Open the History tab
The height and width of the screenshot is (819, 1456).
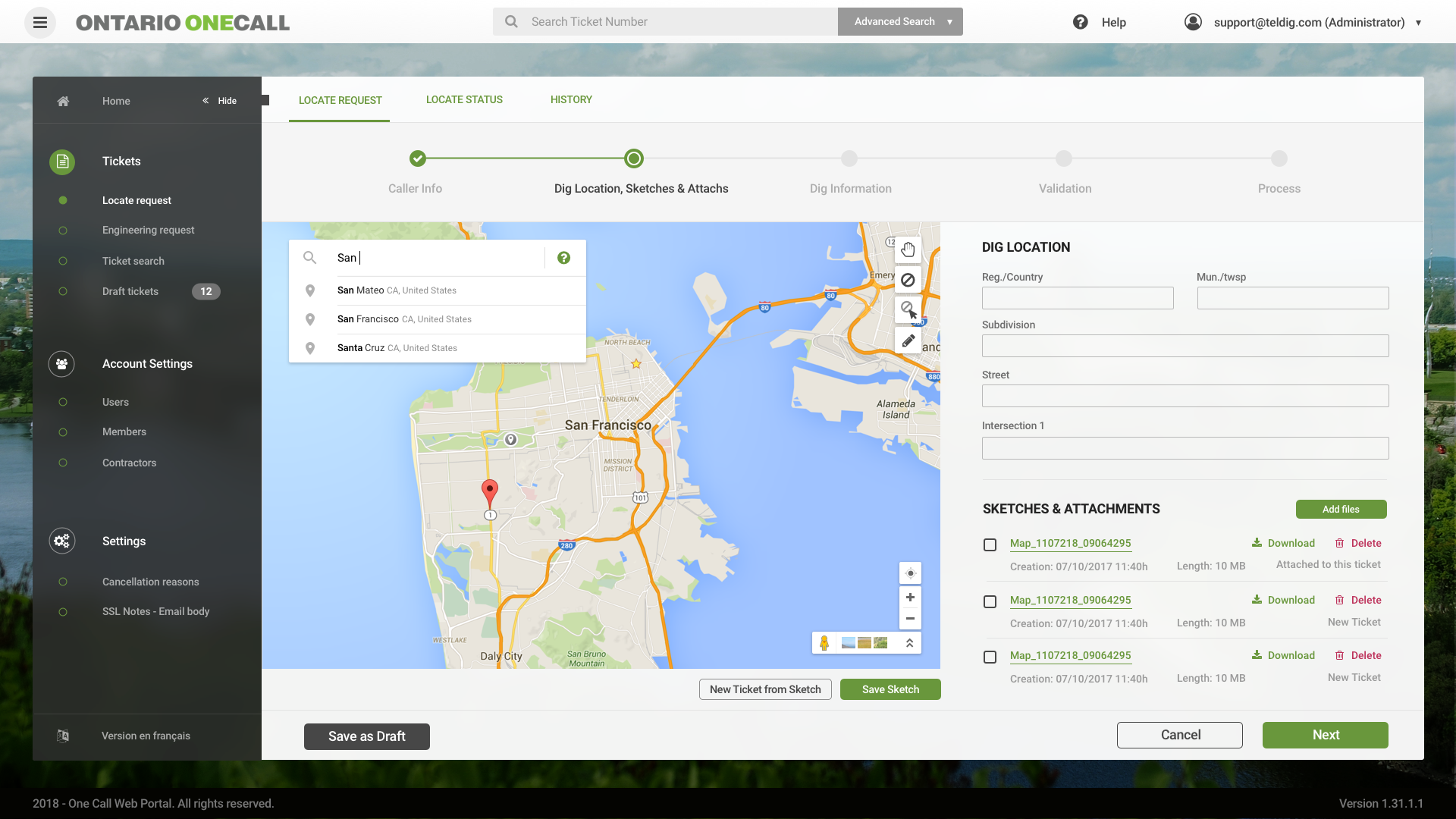coord(571,99)
